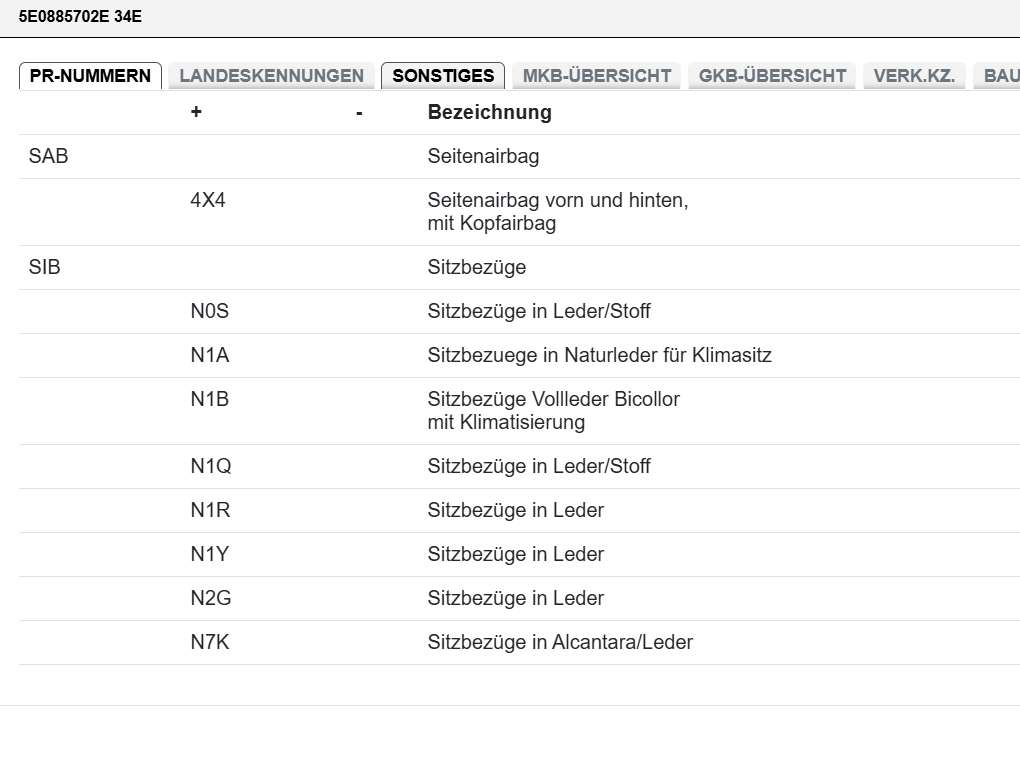Open the VERK.KZ. tab
The image size is (1020, 778).
tap(914, 76)
